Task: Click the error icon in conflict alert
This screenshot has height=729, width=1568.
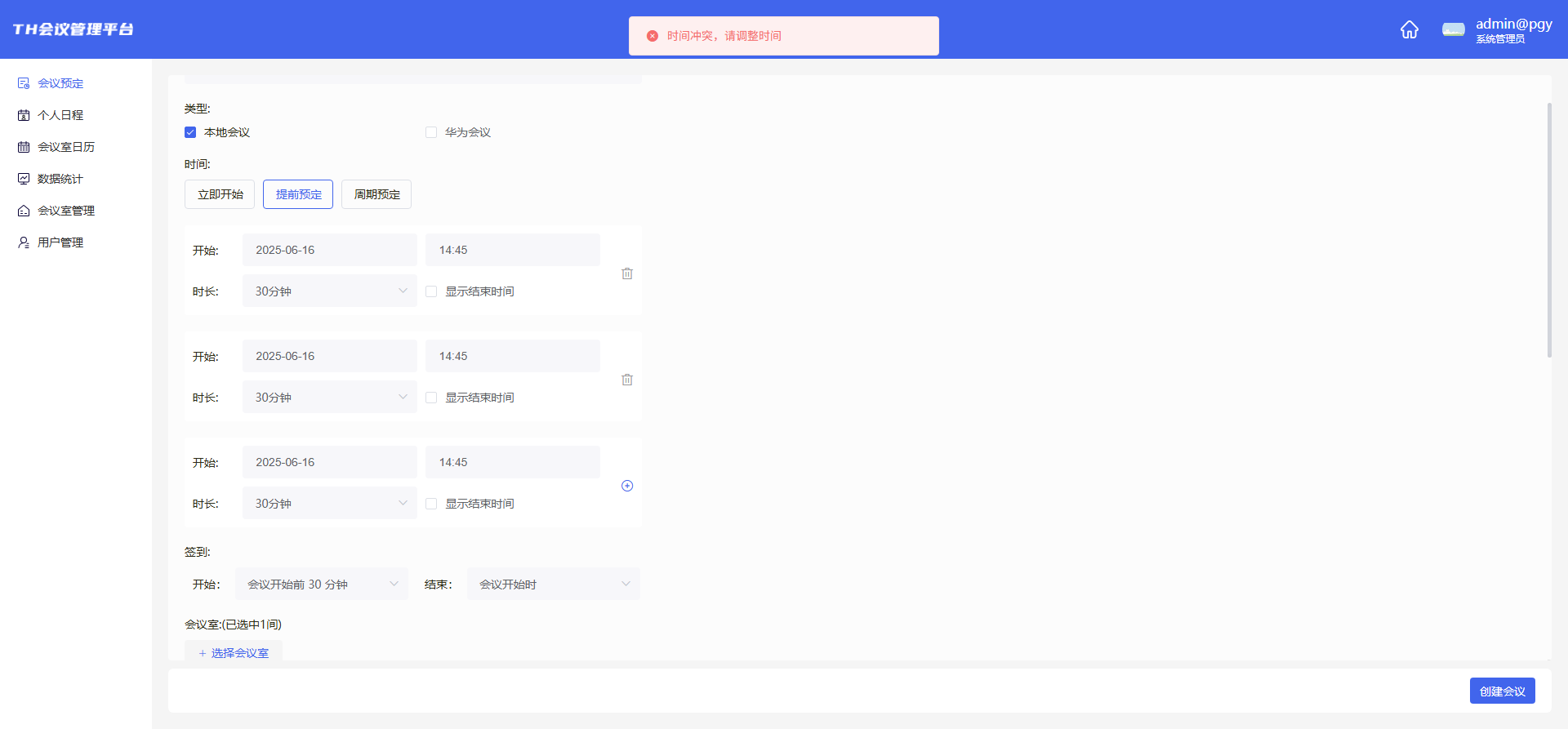Action: point(653,36)
